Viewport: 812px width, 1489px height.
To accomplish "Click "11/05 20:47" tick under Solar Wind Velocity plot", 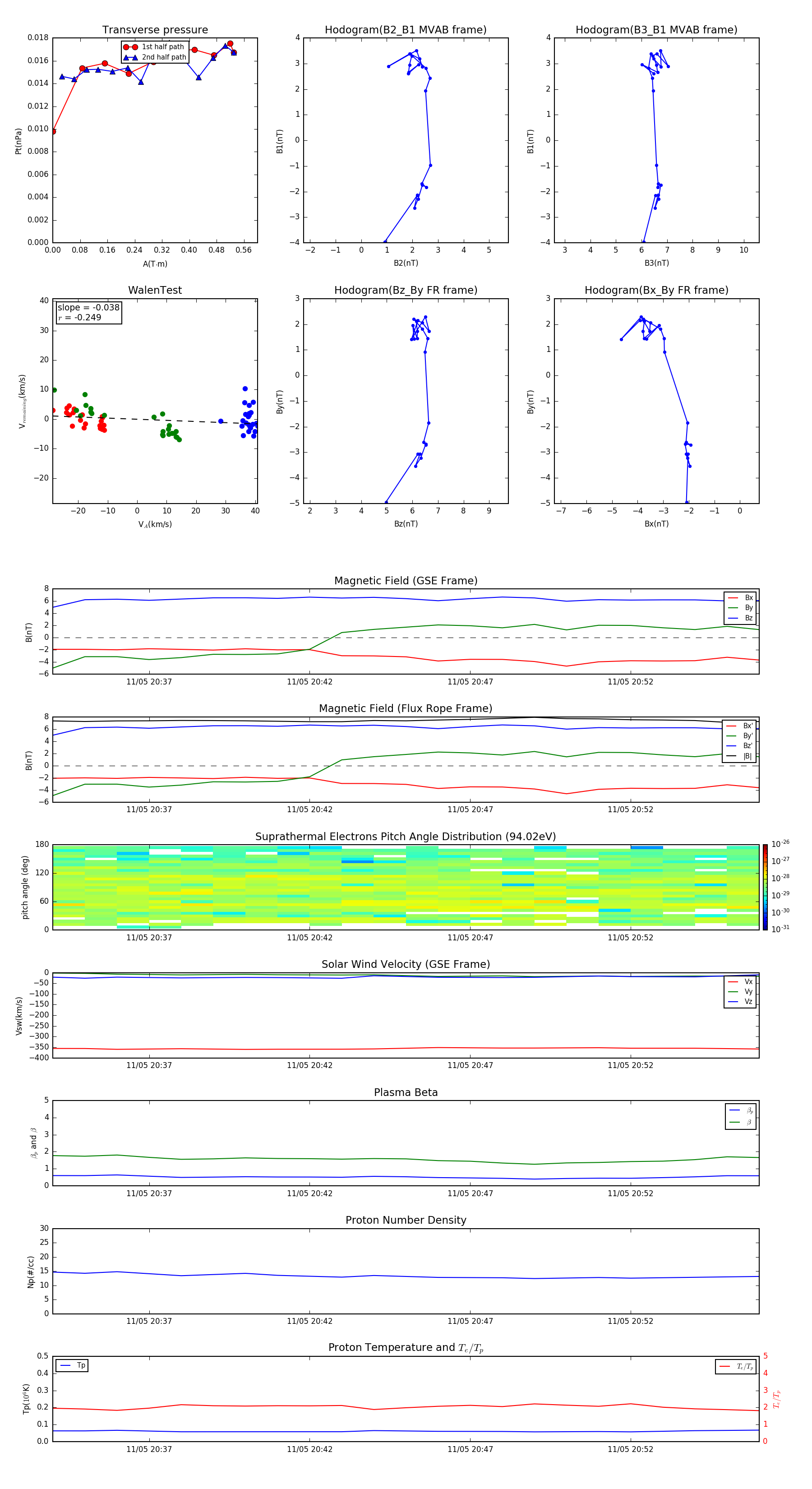I will [x=470, y=1065].
